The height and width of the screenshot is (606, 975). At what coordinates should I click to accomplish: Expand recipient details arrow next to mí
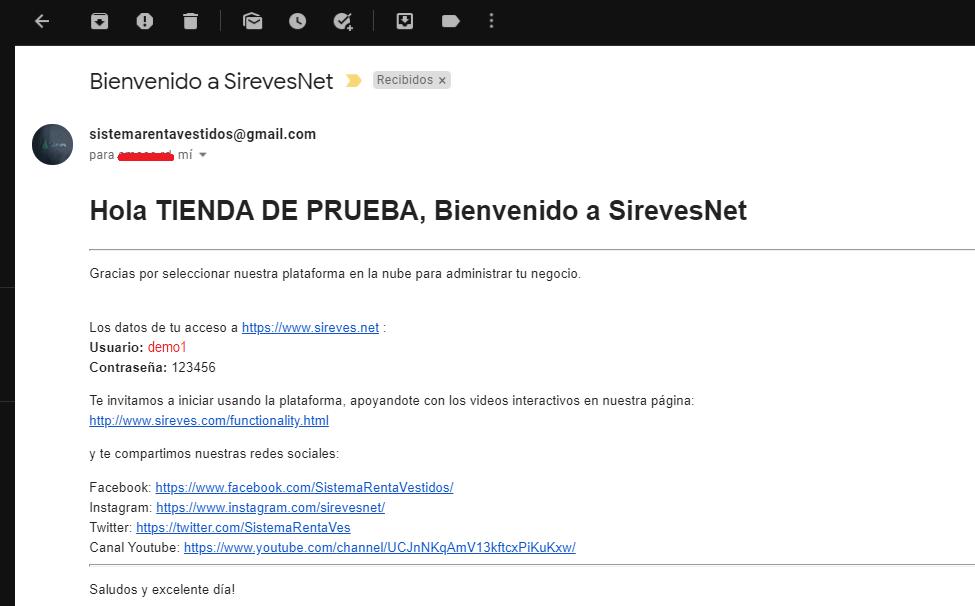click(x=203, y=155)
